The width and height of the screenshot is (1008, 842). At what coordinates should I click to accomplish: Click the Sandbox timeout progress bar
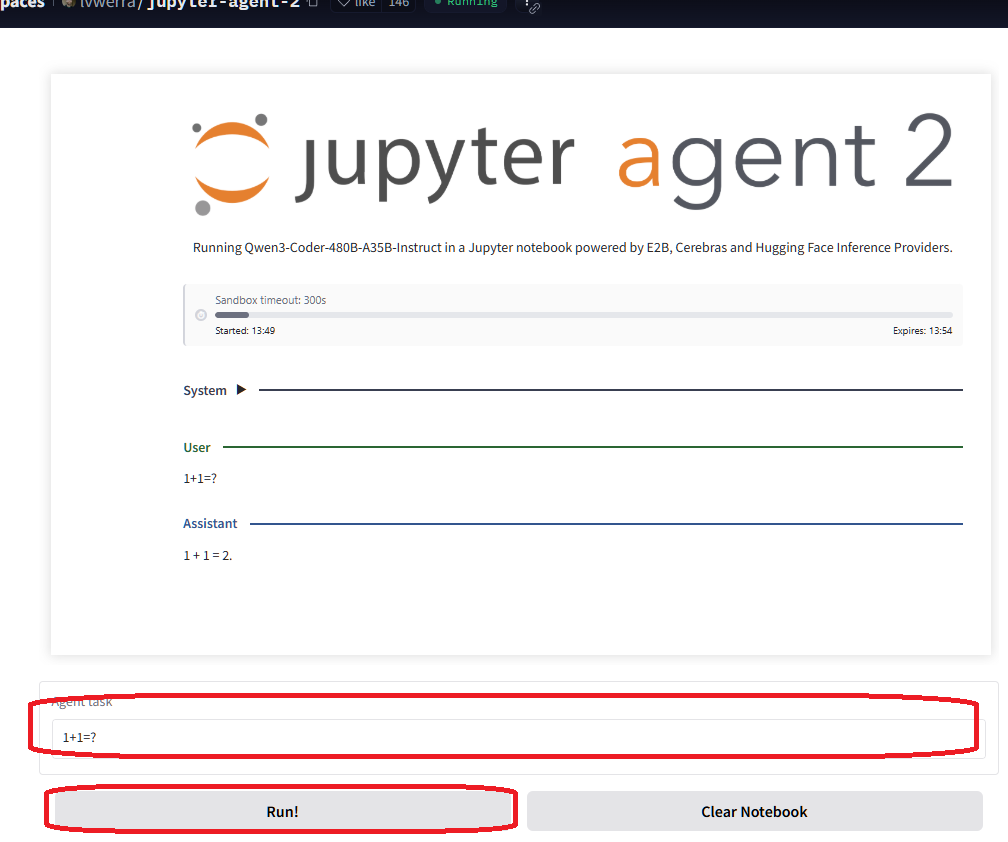pos(583,315)
